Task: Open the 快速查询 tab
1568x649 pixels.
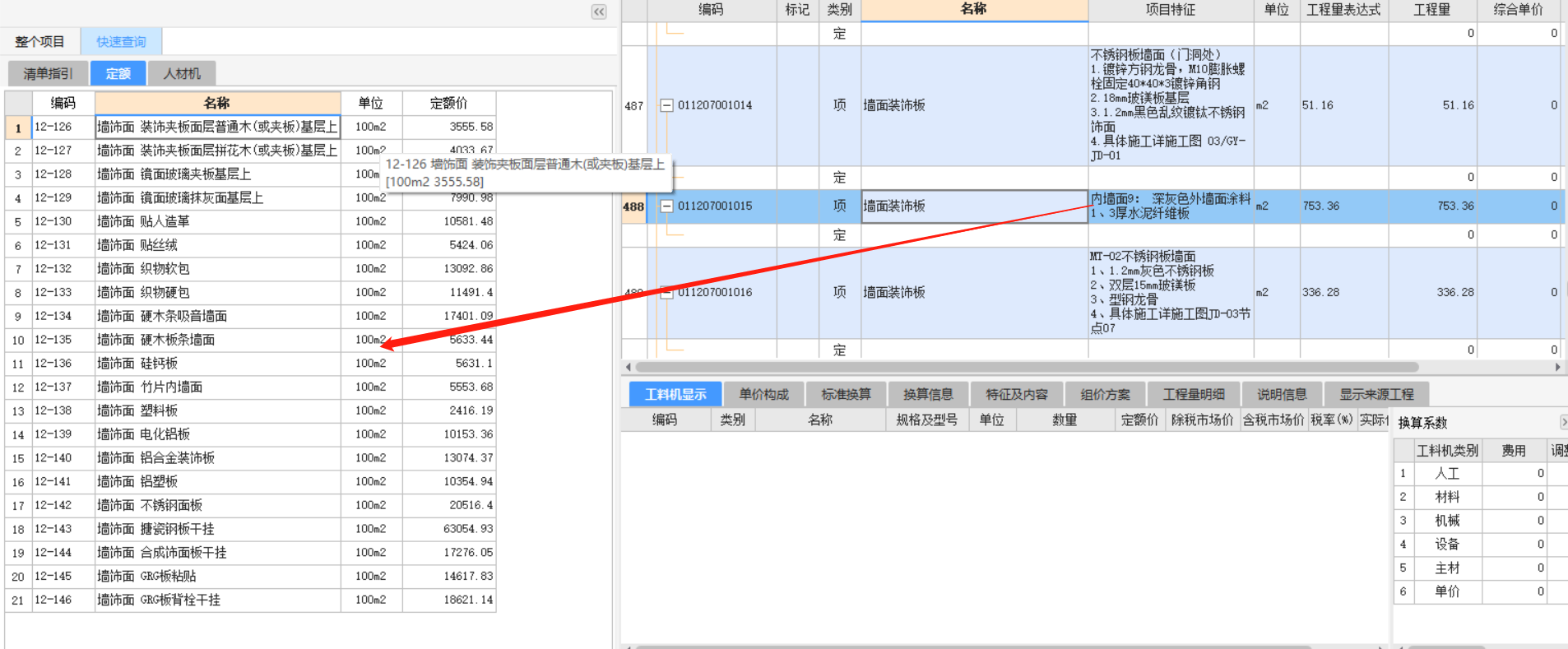Action: pyautogui.click(x=121, y=41)
